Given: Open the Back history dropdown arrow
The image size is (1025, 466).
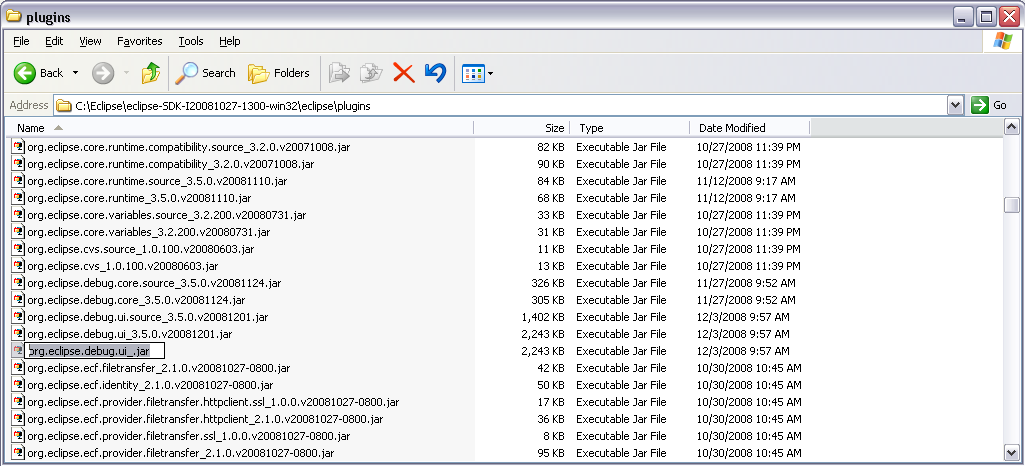Looking at the screenshot, I should 75,73.
